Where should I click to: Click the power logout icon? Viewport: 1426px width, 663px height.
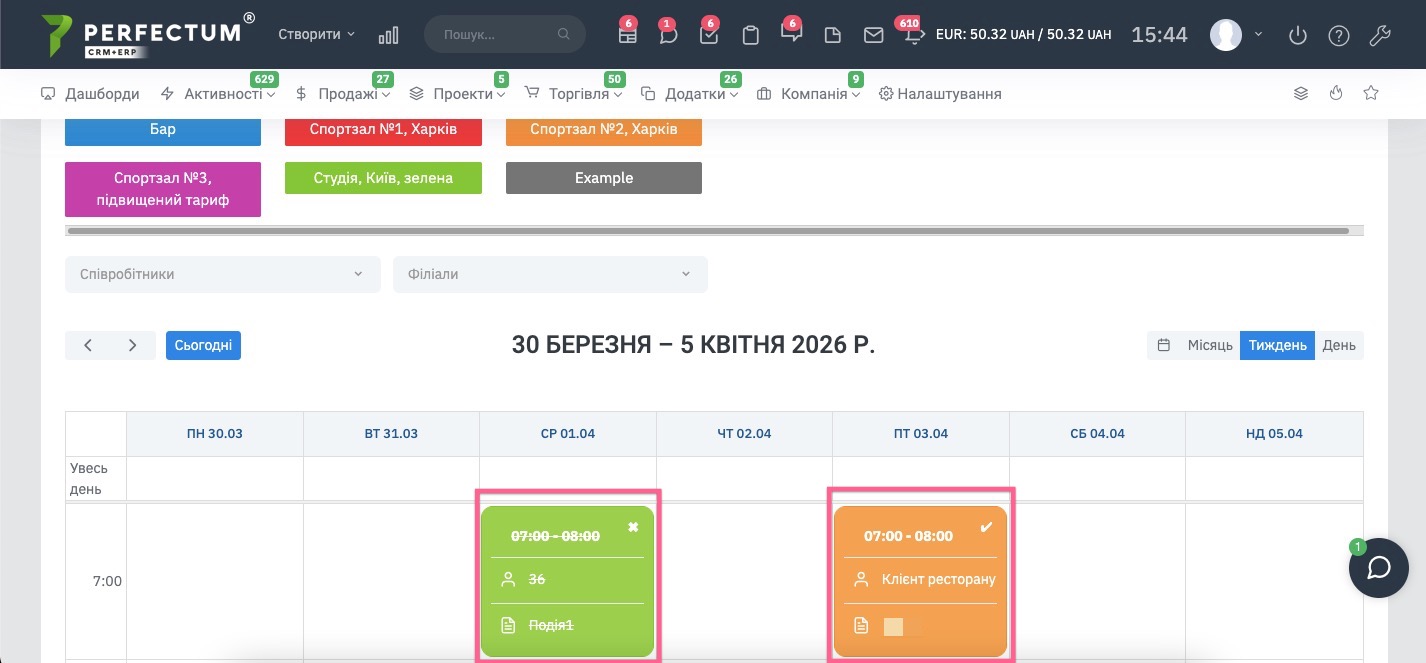pos(1297,35)
